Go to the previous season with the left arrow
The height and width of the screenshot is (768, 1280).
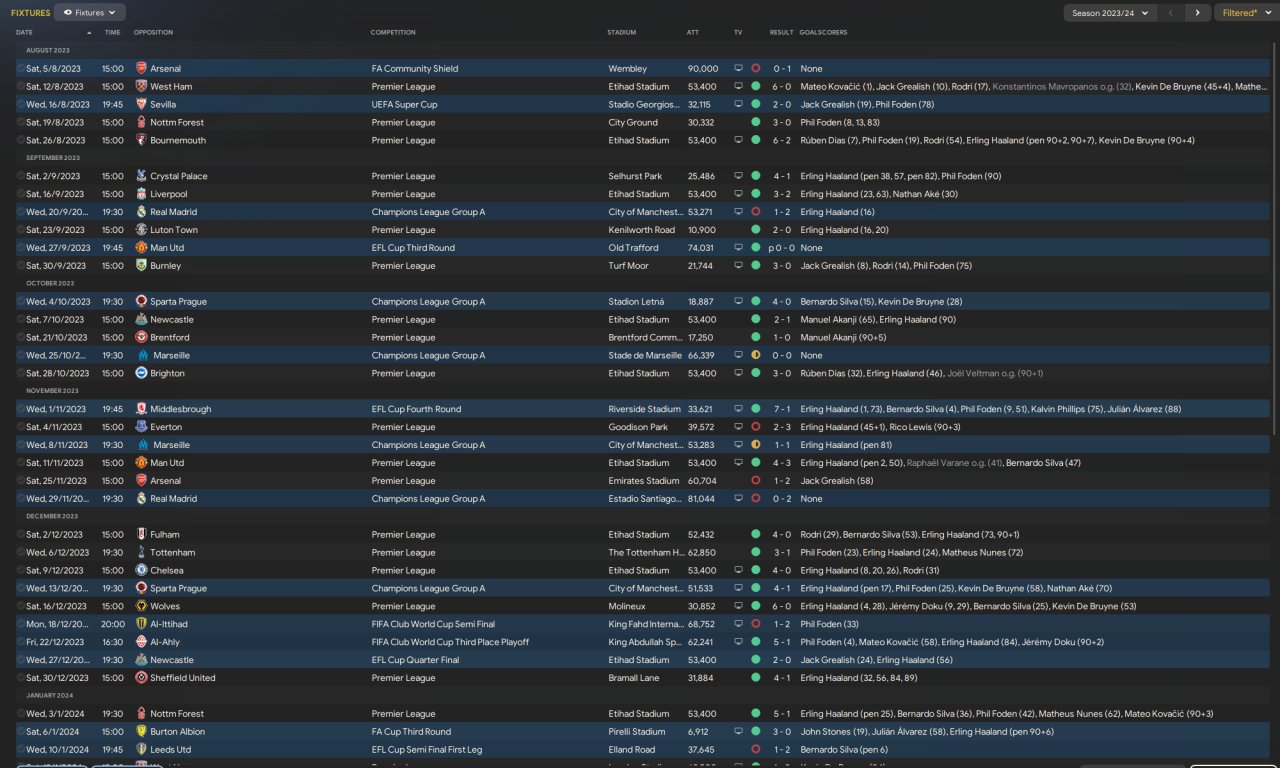1171,13
